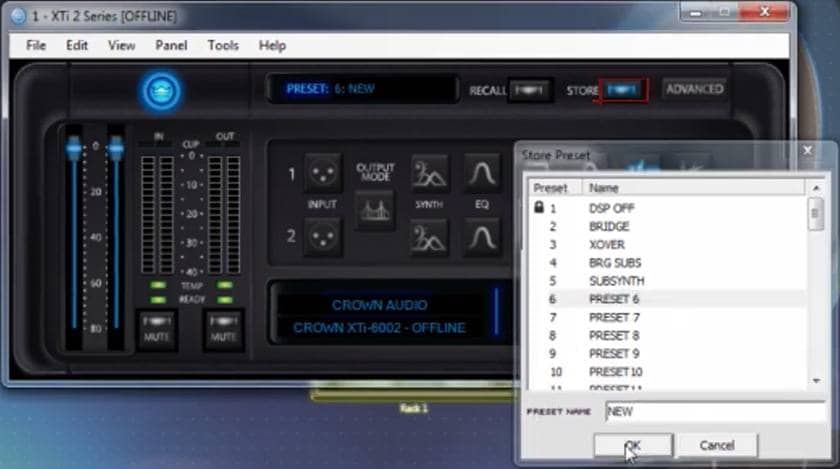Cancel the Store Preset dialog
This screenshot has width=840, height=469.
(716, 445)
